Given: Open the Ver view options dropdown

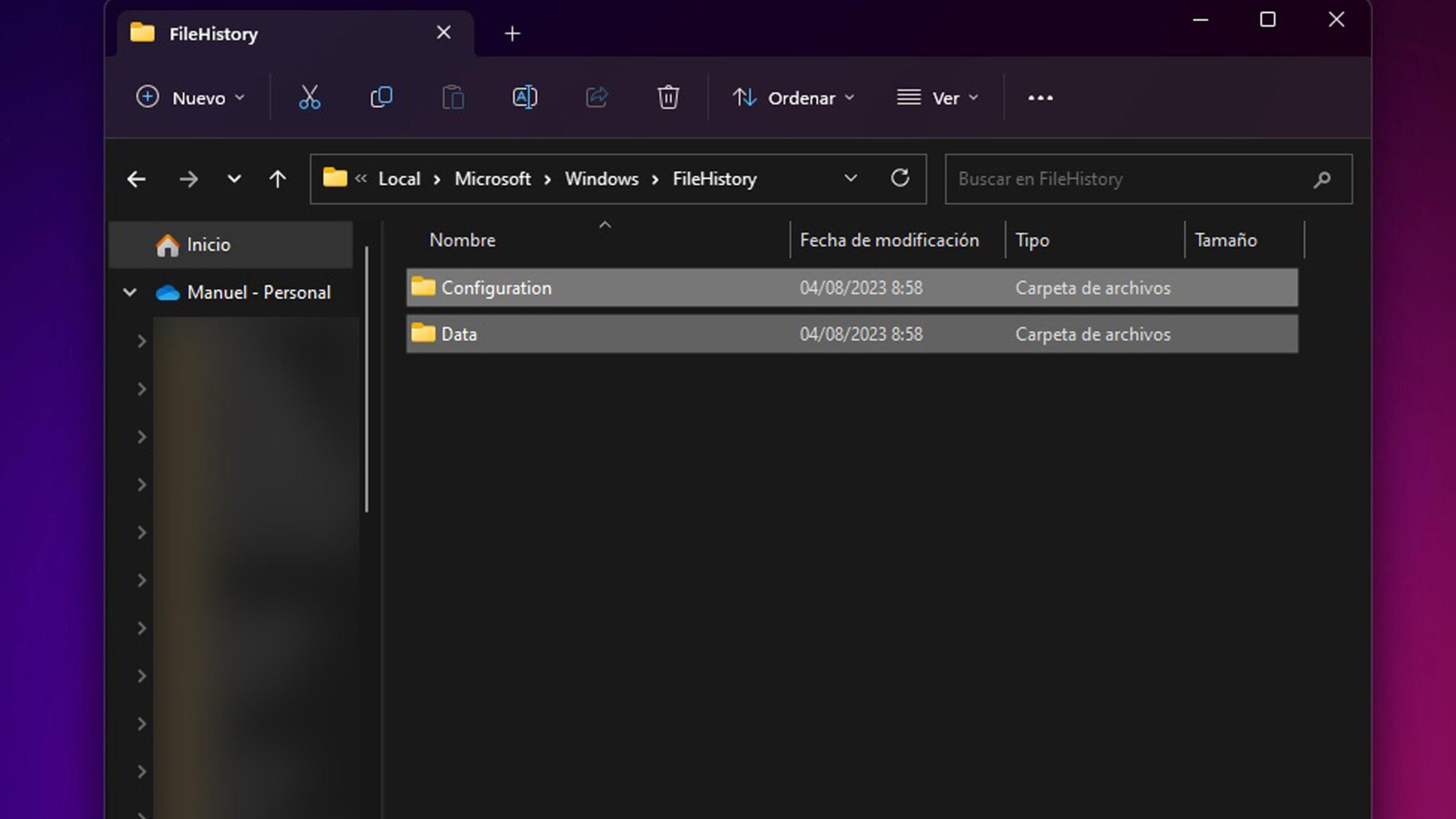Looking at the screenshot, I should click(x=937, y=98).
